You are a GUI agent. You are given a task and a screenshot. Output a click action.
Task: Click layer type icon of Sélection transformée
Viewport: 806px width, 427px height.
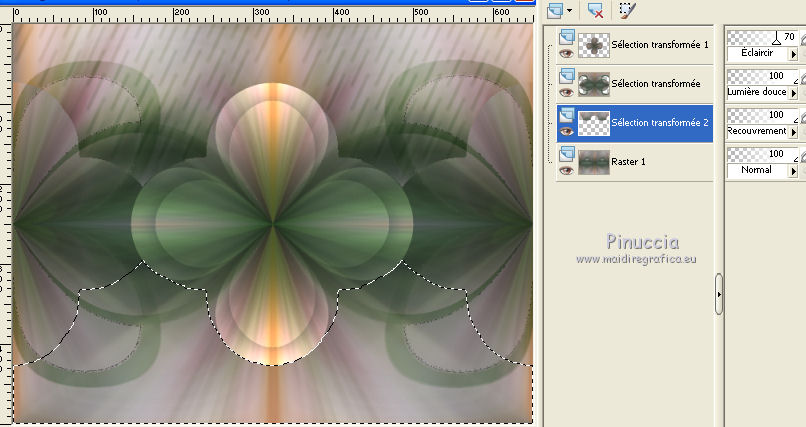coord(566,76)
